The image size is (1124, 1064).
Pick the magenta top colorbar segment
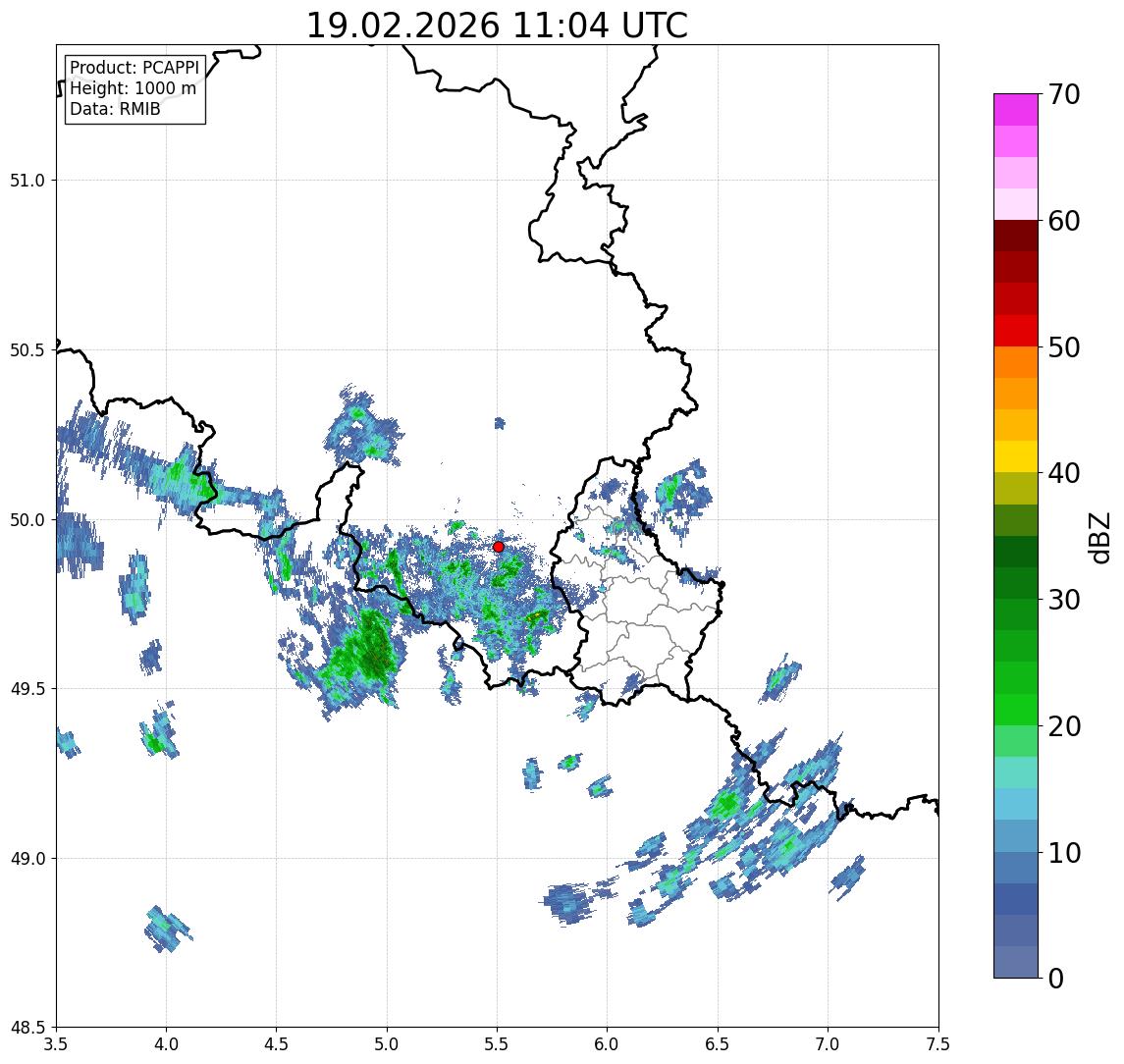click(1016, 110)
